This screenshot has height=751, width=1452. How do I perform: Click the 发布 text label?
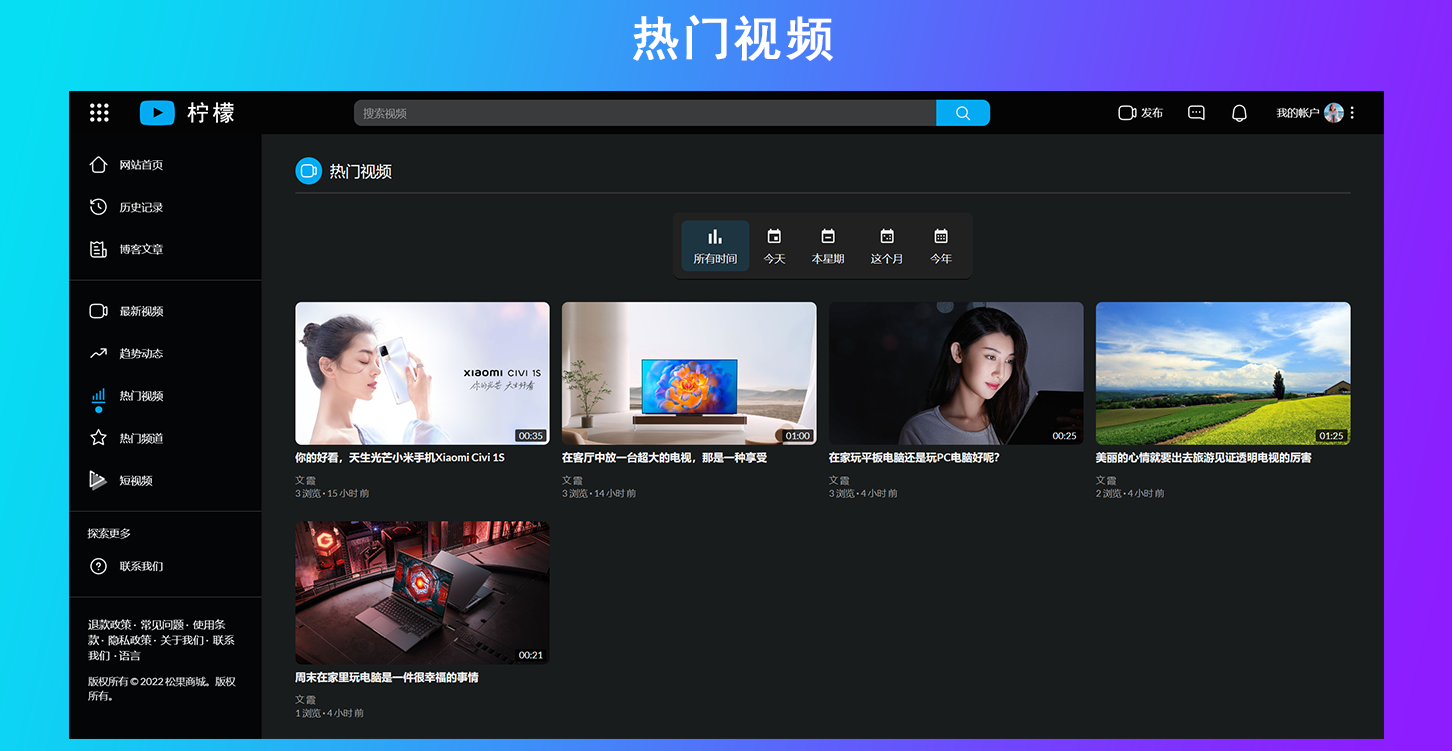coord(1152,113)
